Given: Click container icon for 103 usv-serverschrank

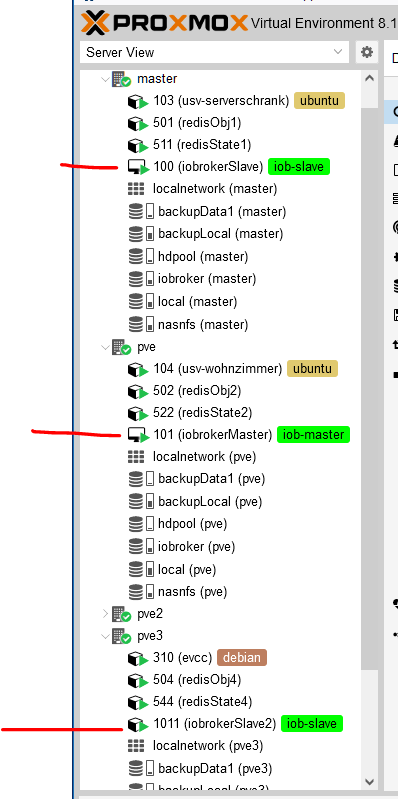Looking at the screenshot, I should coord(138,101).
